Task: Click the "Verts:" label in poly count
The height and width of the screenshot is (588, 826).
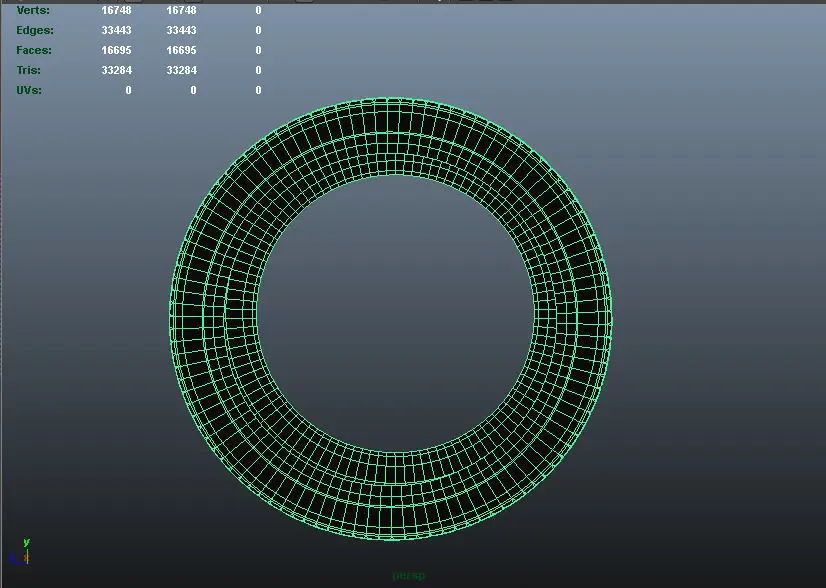Action: pos(33,10)
